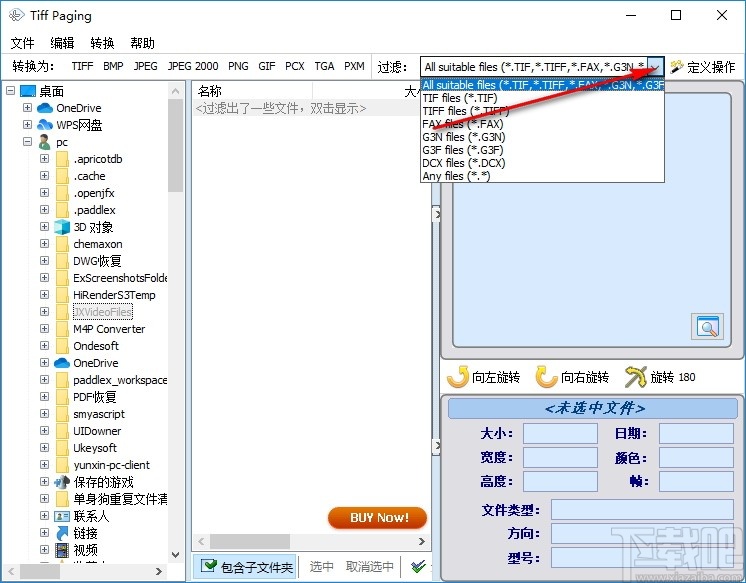Viewport: 746px width, 583px height.
Task: Click the 联系人 contacts card icon
Action: [x=62, y=516]
